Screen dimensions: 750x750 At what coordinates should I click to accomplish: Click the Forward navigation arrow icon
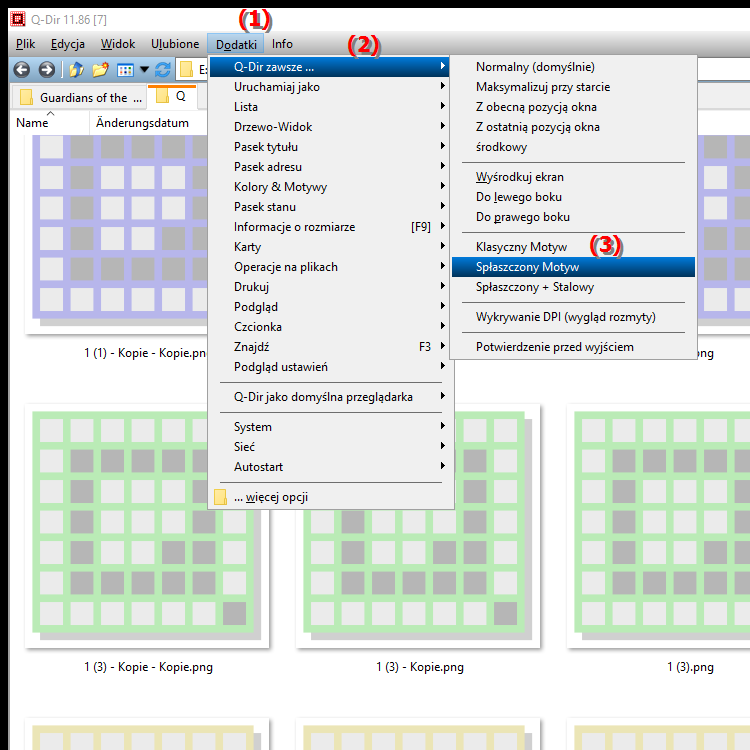click(x=46, y=70)
